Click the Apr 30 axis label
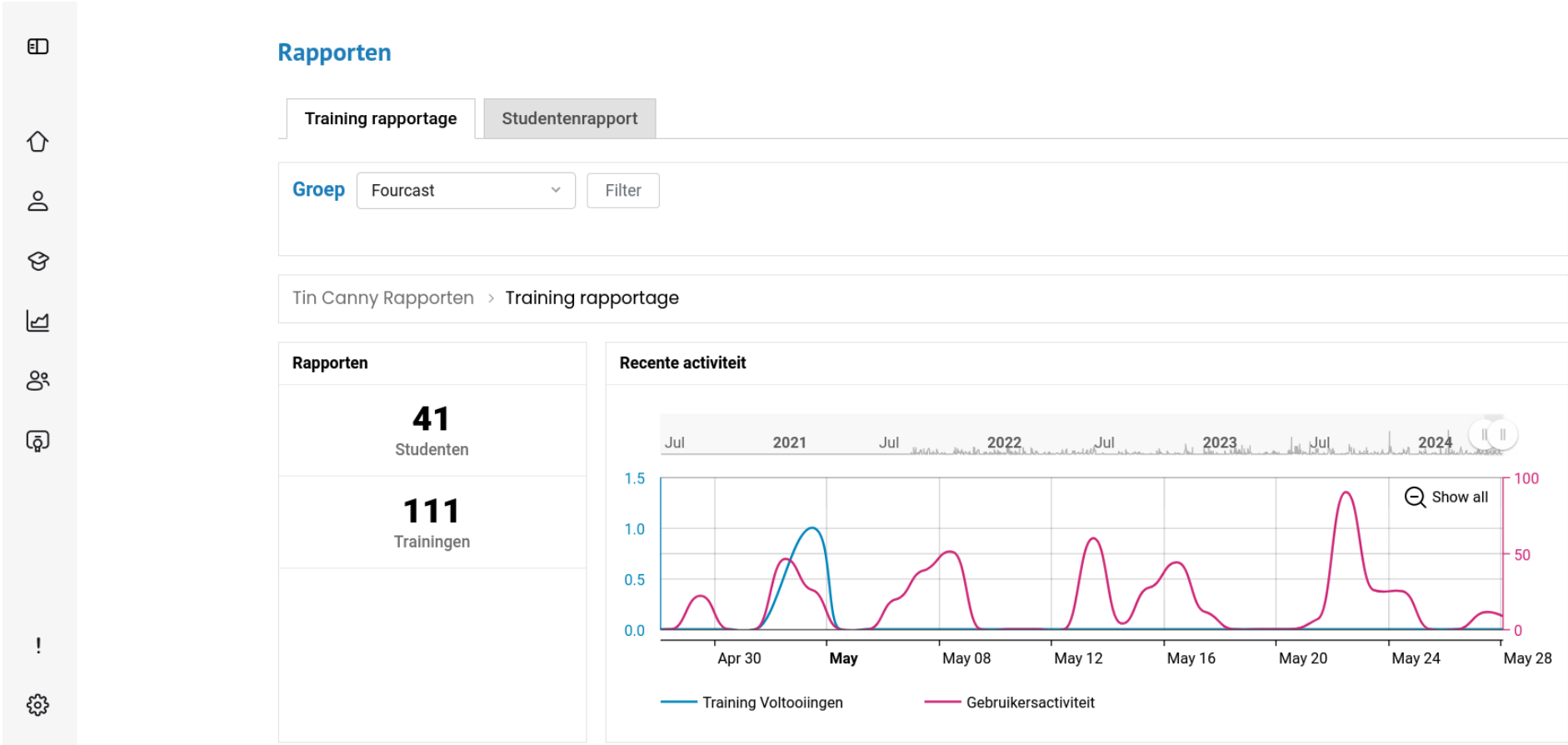 (x=739, y=658)
